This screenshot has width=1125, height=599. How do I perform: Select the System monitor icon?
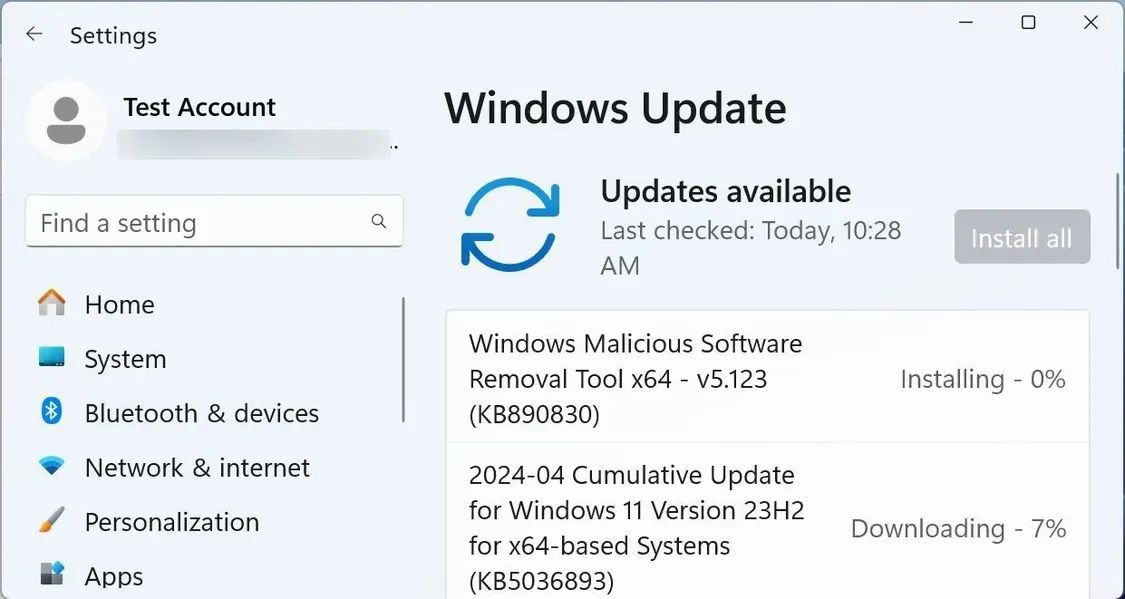[x=51, y=358]
